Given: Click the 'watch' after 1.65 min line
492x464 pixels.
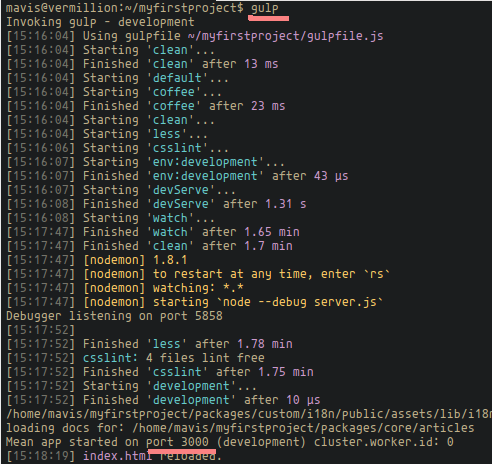Looking at the screenshot, I should [153, 232].
